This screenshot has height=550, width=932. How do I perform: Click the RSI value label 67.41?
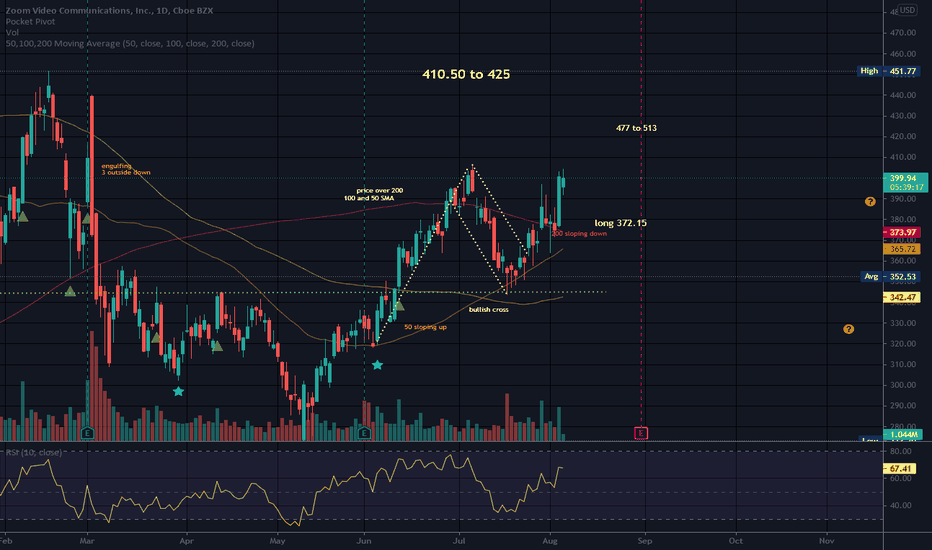pyautogui.click(x=902, y=469)
